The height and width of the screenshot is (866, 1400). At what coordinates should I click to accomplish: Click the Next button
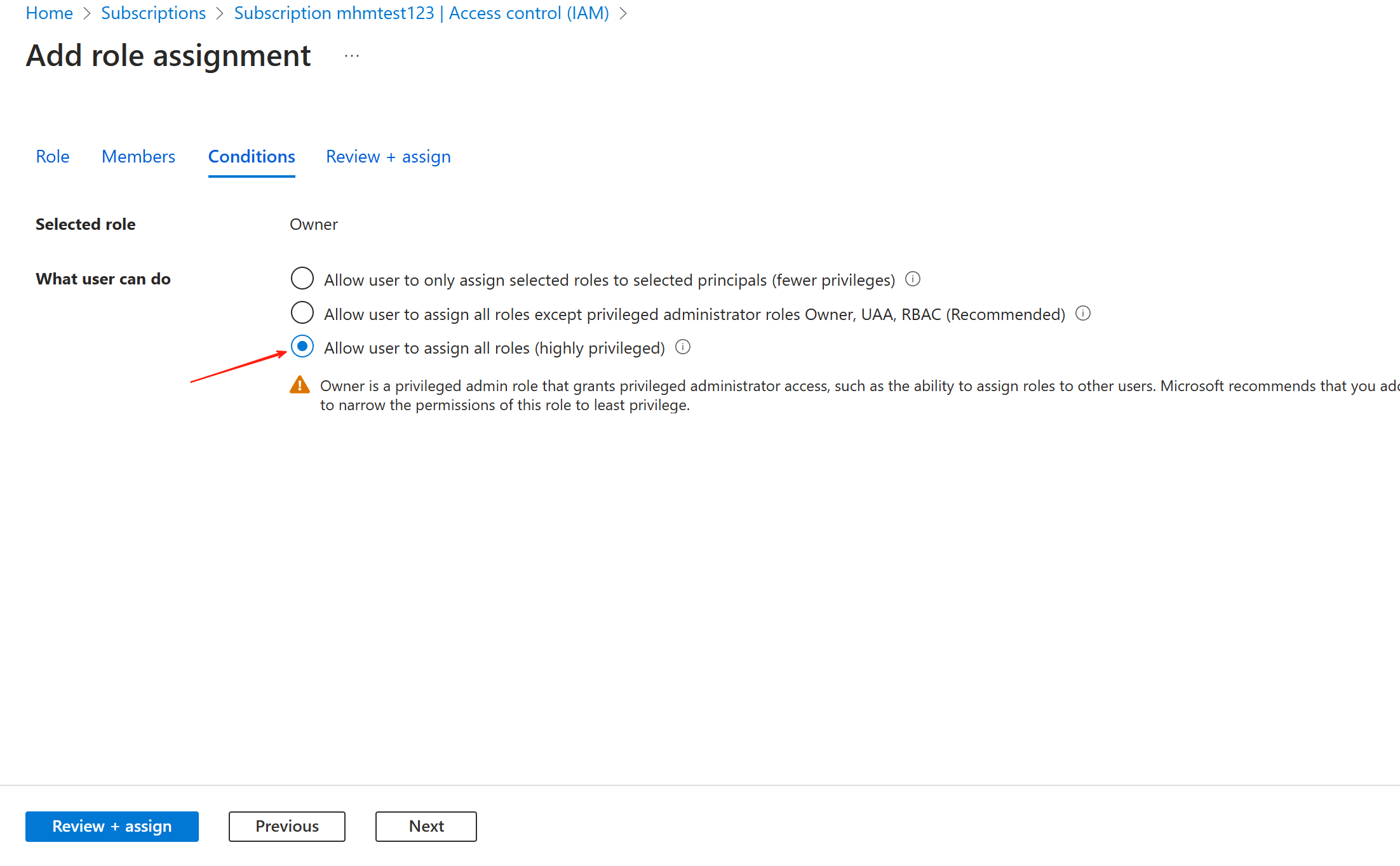pos(426,826)
